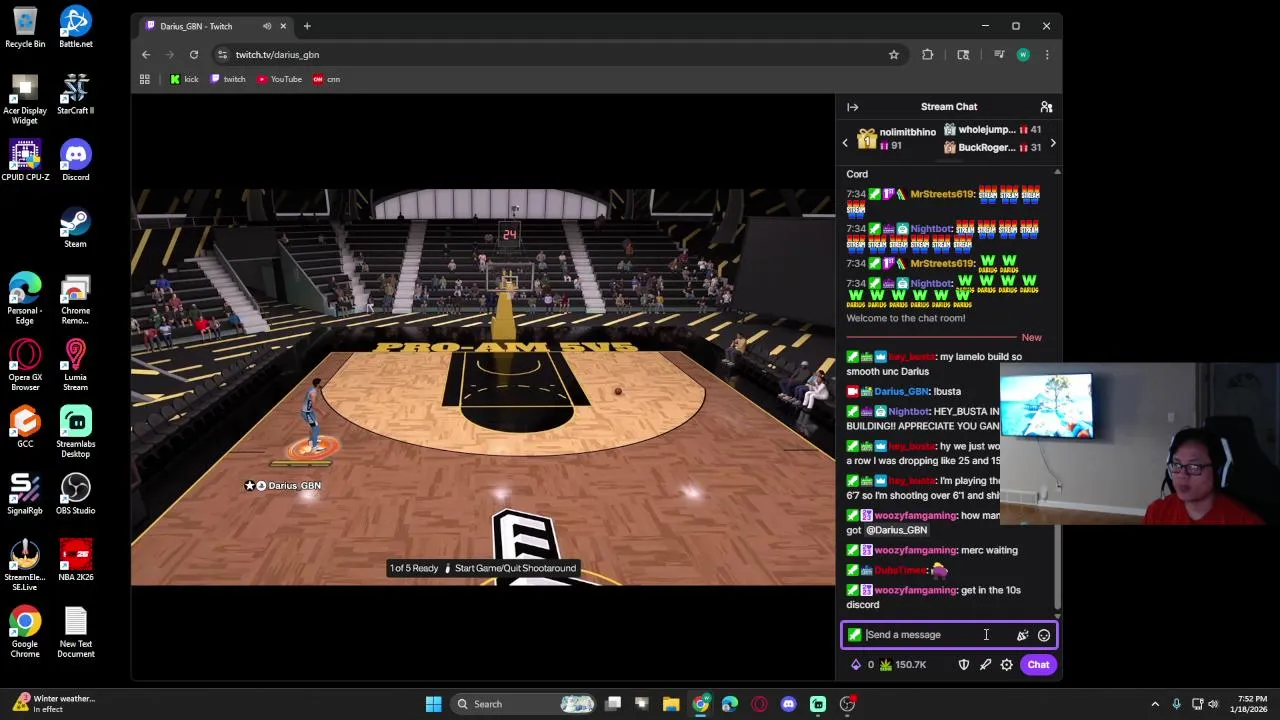This screenshot has width=1280, height=720.
Task: Open the Recycle Bin
Action: (25, 27)
